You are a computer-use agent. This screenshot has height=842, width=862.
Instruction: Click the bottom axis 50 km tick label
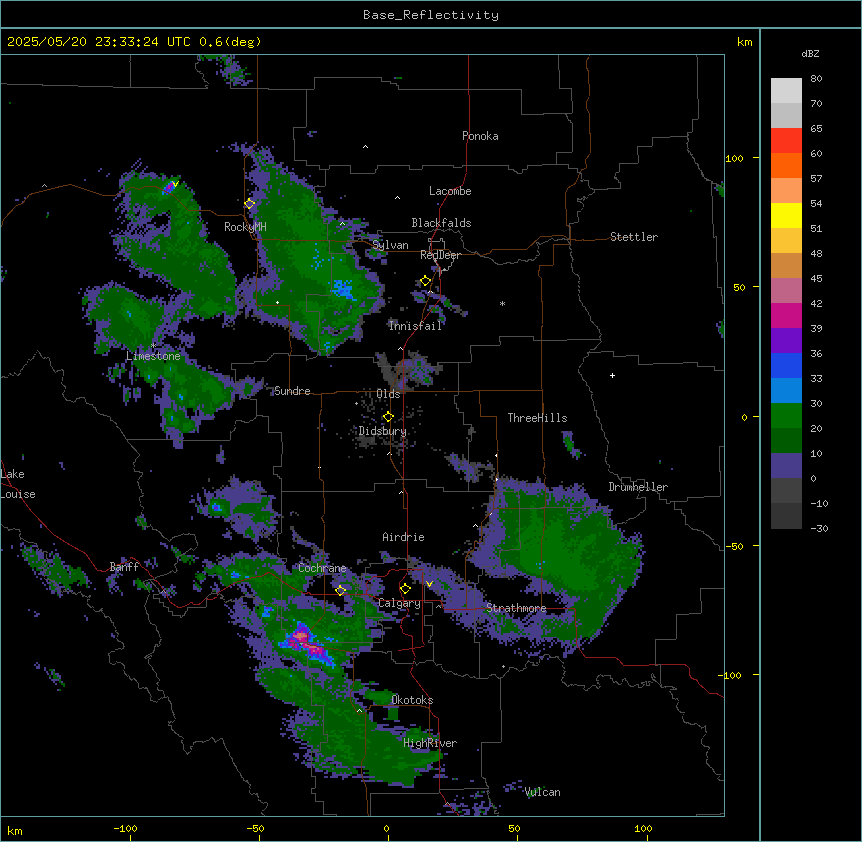[x=514, y=828]
